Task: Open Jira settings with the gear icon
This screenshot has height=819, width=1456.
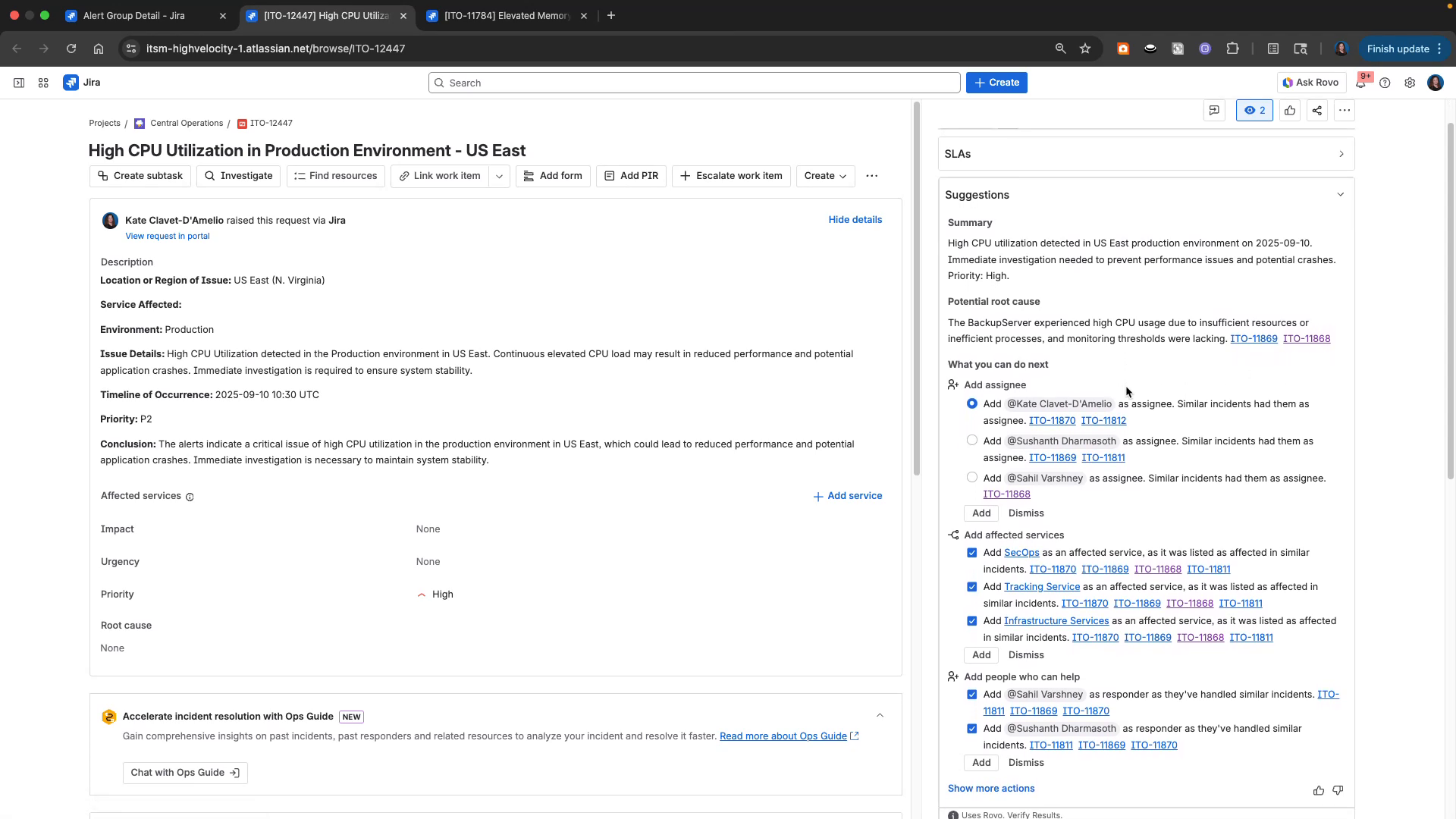Action: click(x=1410, y=83)
